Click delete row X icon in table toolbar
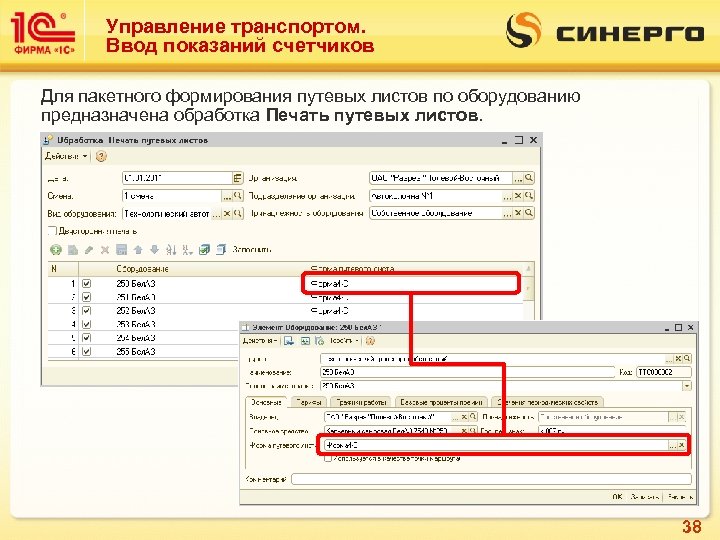 105,250
